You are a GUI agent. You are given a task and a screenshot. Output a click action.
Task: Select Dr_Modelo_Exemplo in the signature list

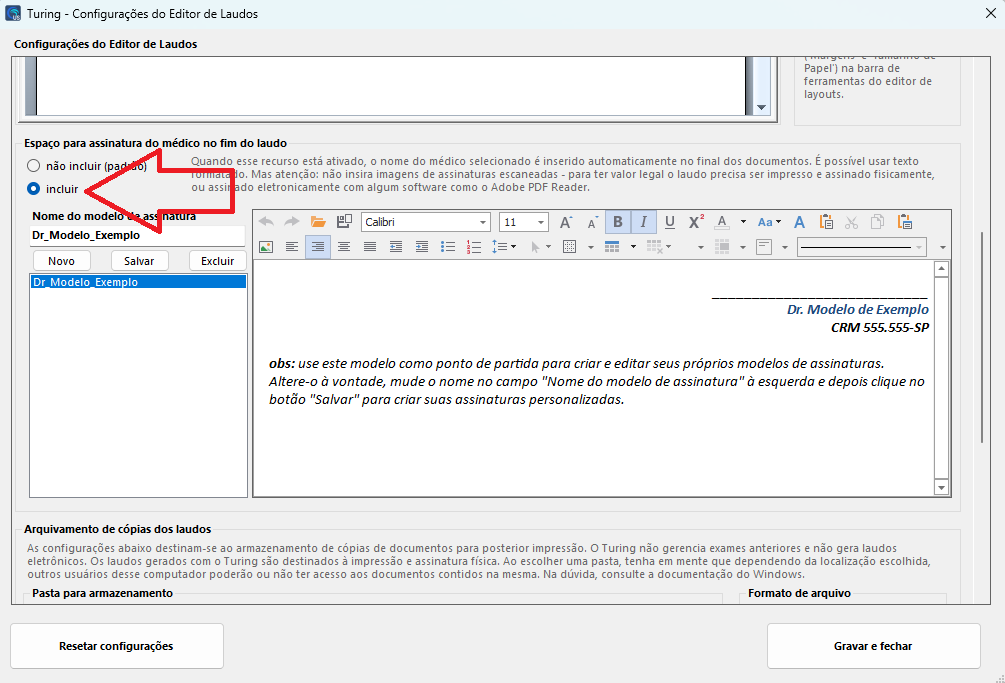[86, 282]
